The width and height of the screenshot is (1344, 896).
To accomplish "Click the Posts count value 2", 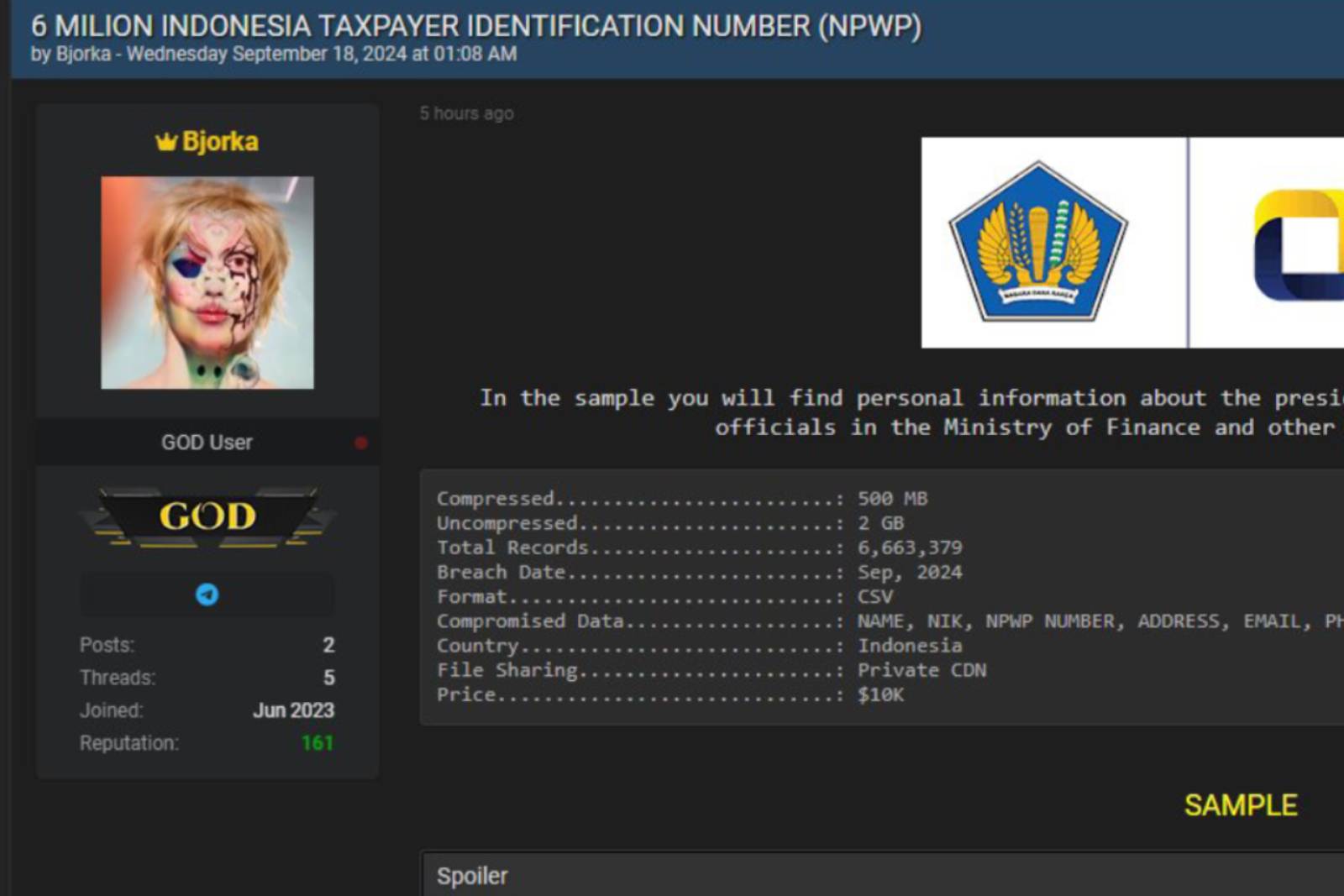I will [328, 645].
